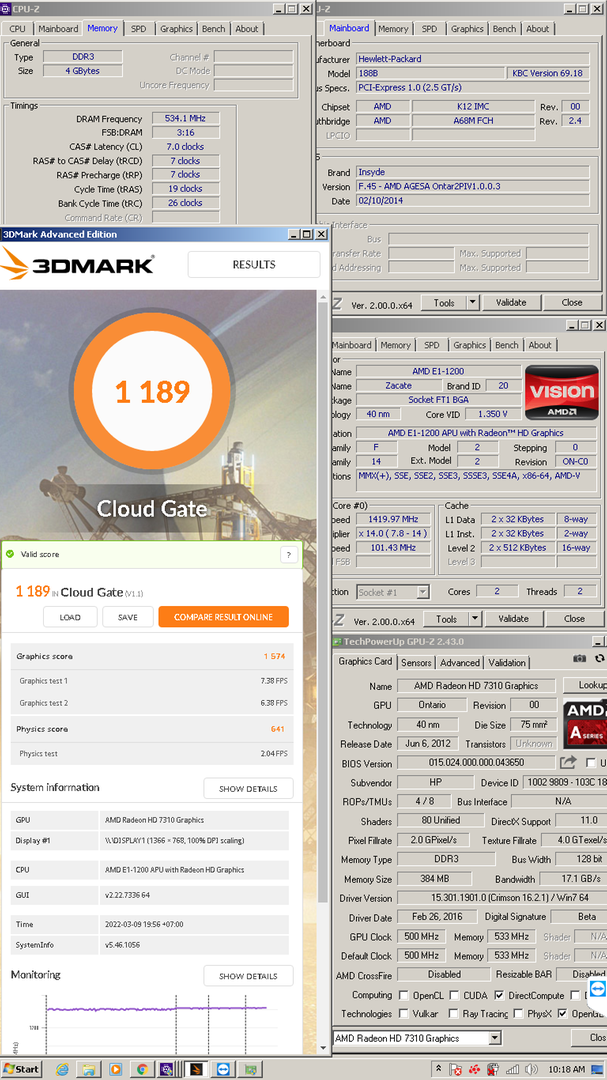
Task: Launch Internet Explorer from the taskbar
Action: coord(62,1069)
